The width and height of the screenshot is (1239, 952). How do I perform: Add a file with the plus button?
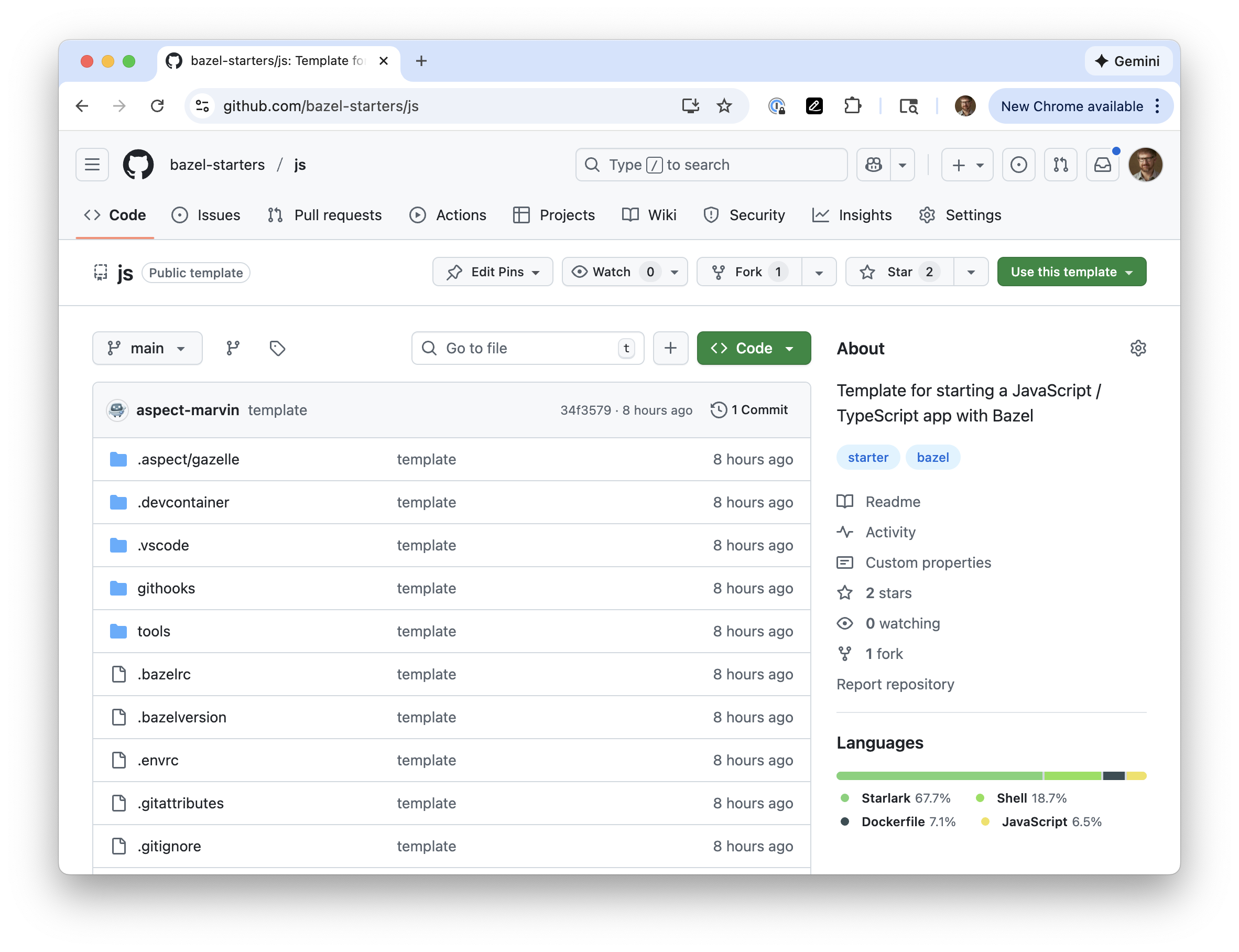tap(670, 348)
